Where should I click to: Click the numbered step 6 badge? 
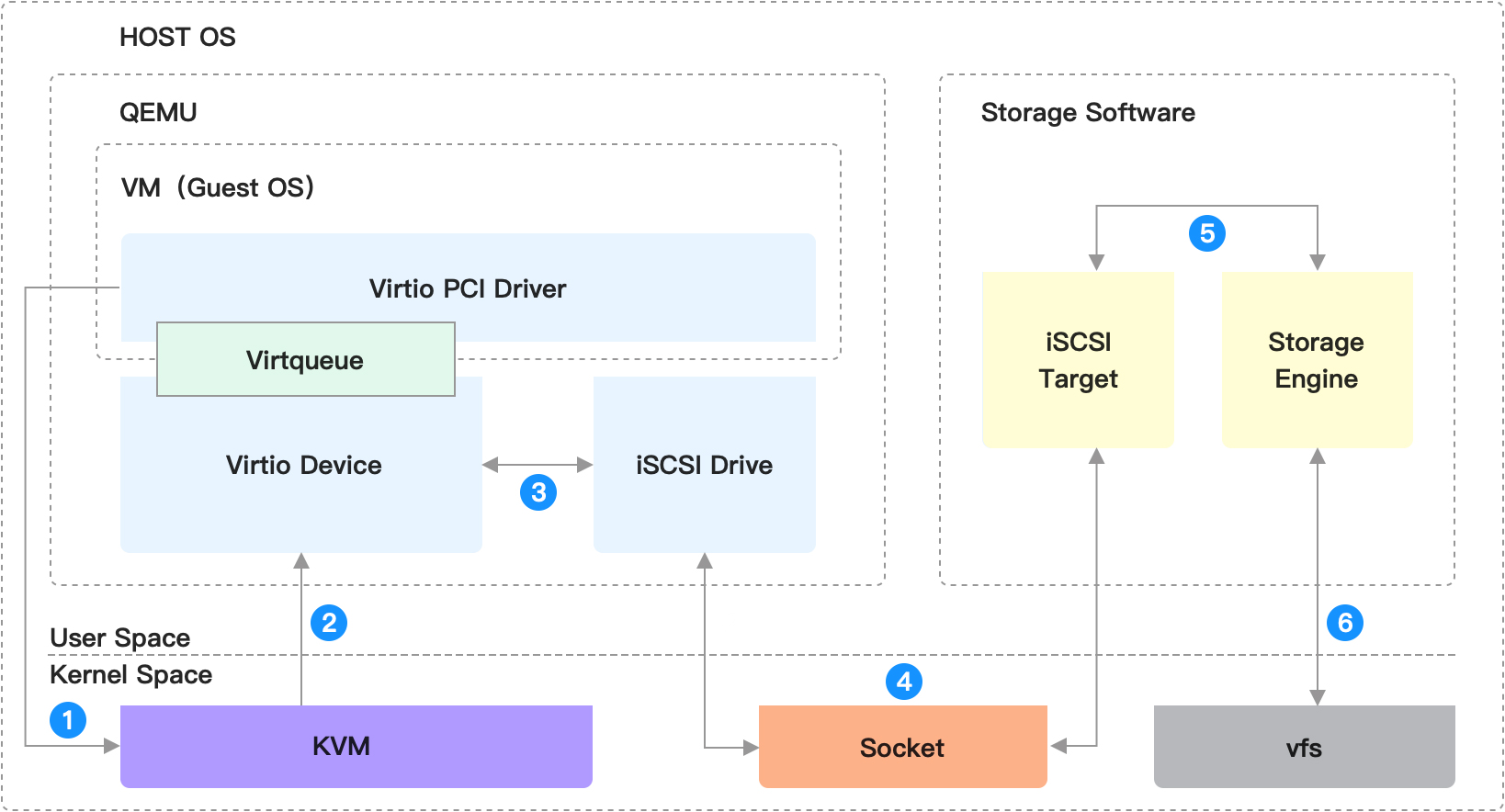point(1345,623)
